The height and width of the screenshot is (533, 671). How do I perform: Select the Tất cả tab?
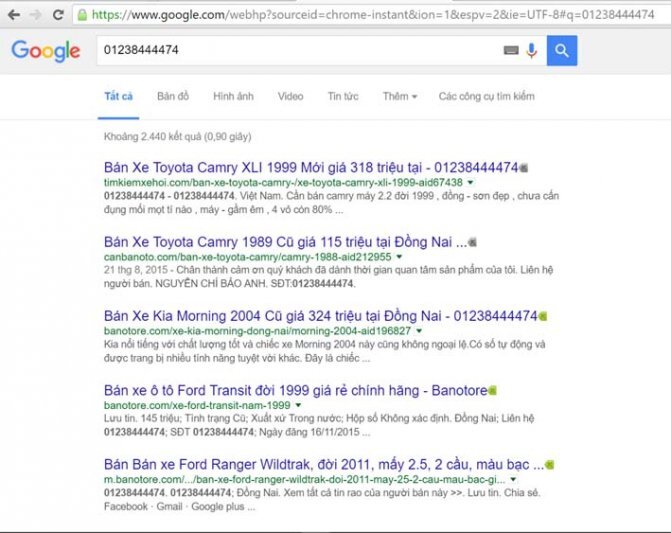click(119, 96)
